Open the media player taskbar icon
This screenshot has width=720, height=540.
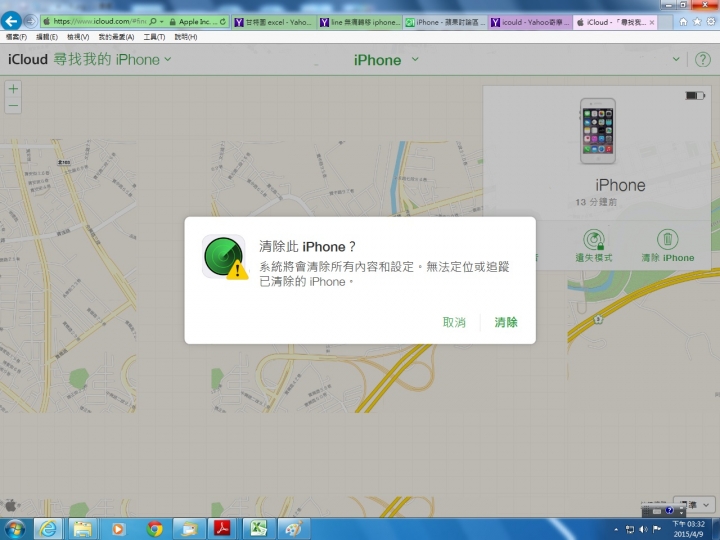[118, 529]
